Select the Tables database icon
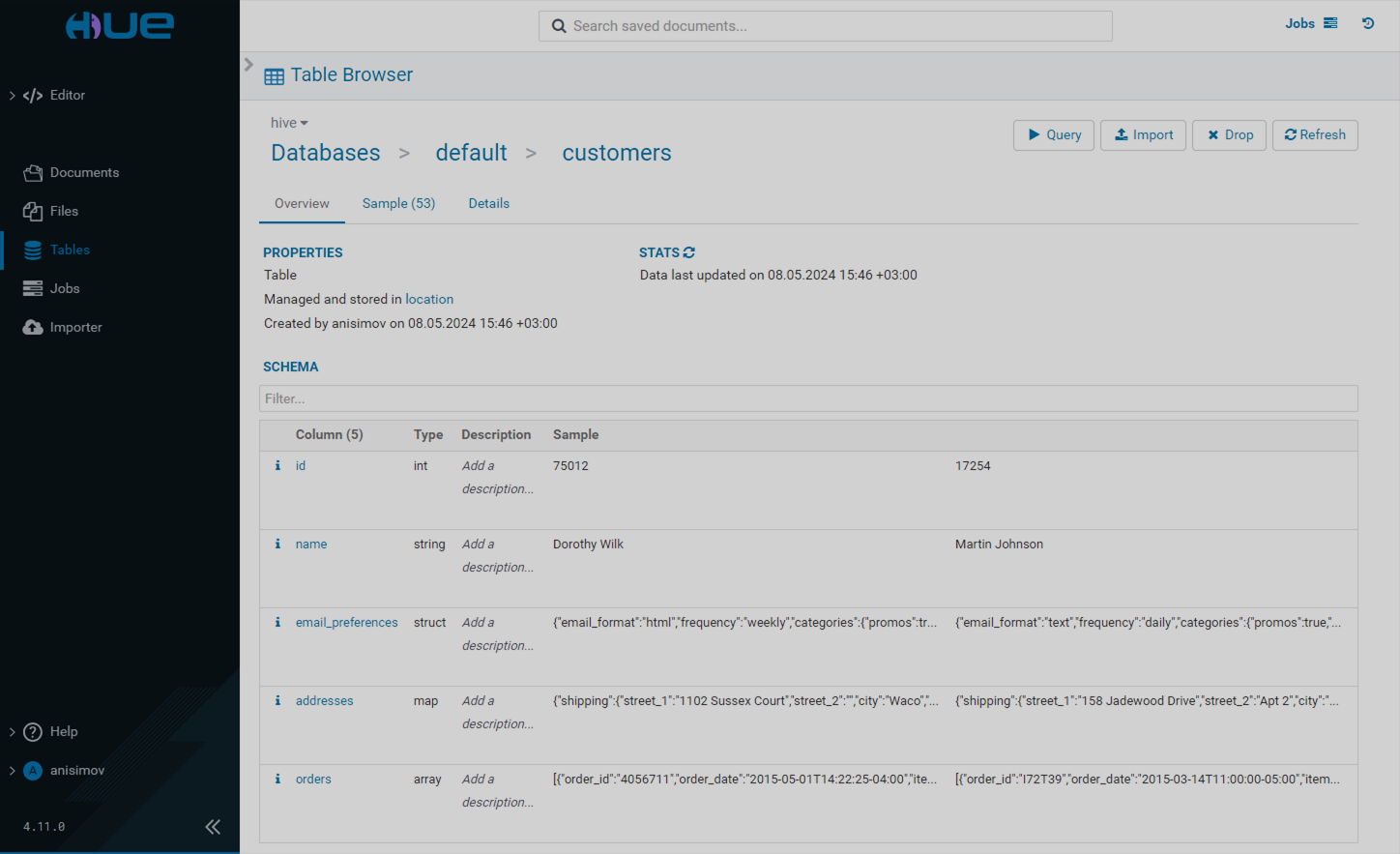1400x854 pixels. pos(33,250)
